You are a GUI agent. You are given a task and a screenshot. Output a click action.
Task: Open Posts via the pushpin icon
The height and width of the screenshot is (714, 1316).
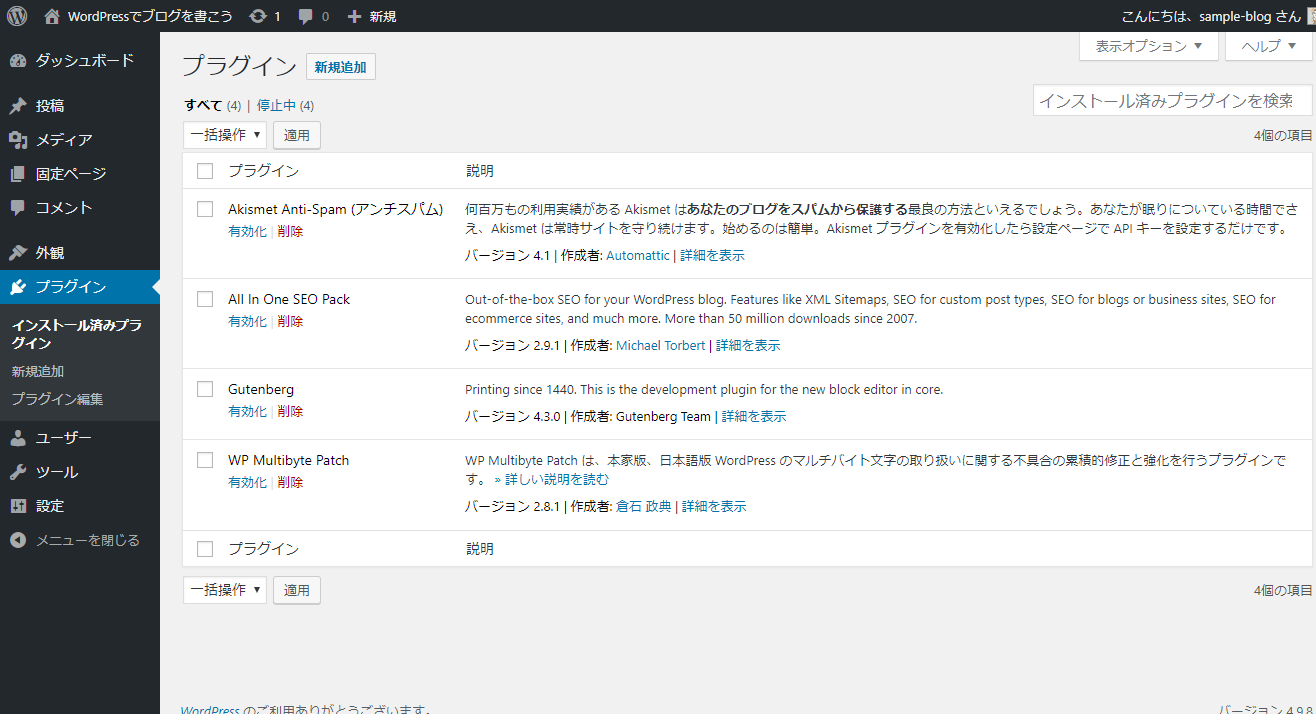(18, 106)
